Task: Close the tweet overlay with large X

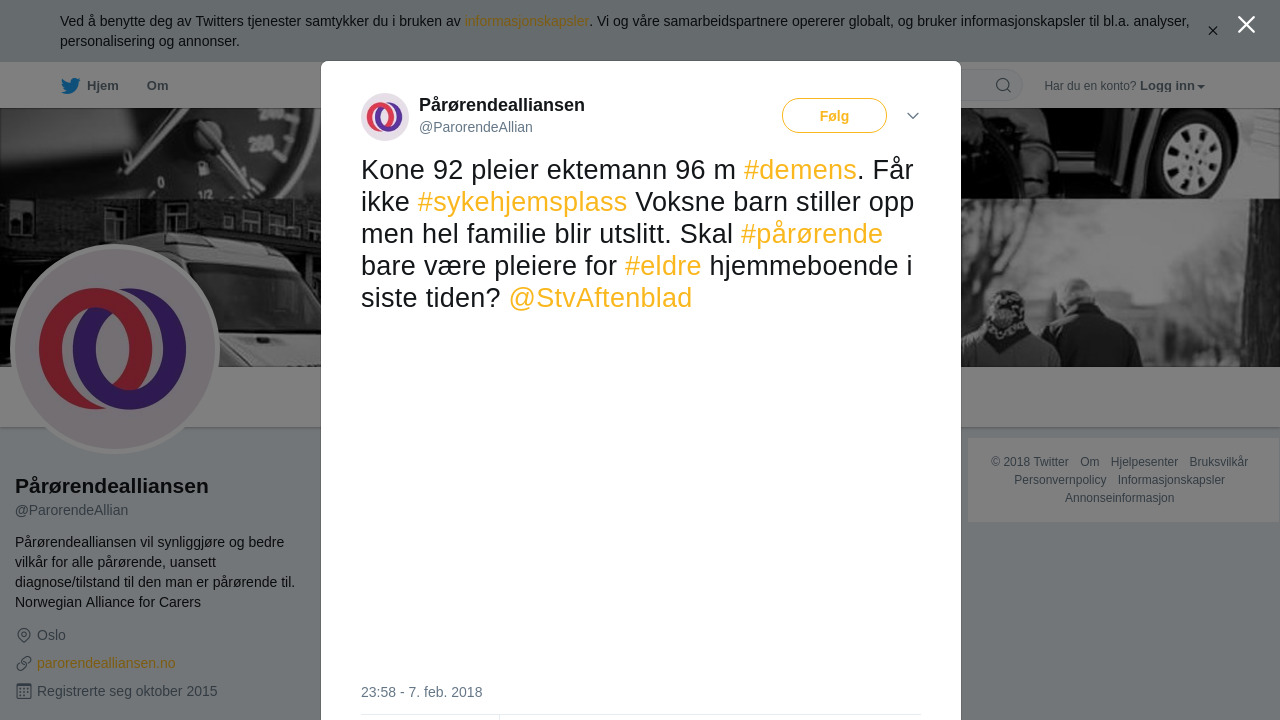Action: tap(1246, 25)
